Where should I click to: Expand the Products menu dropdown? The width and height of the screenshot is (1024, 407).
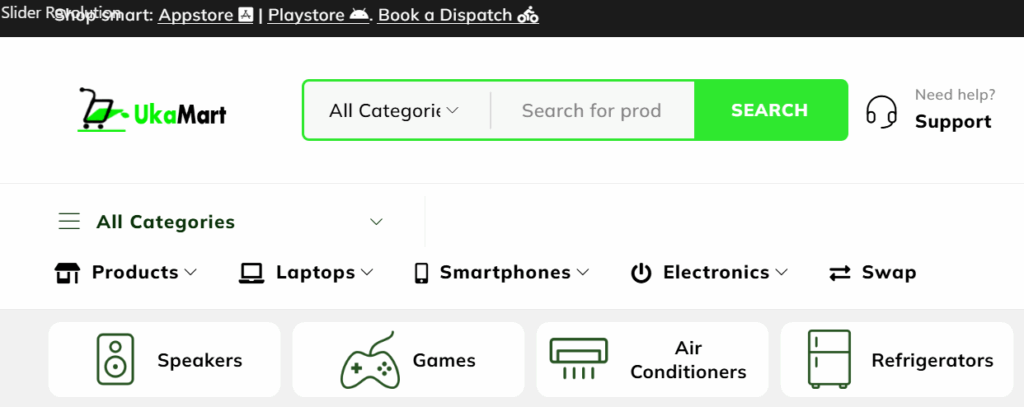(126, 272)
